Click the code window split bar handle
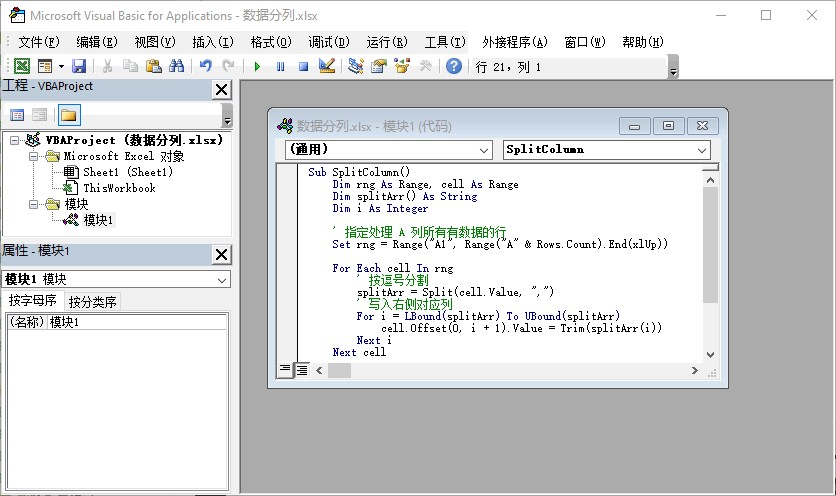This screenshot has height=496, width=836. (x=710, y=167)
